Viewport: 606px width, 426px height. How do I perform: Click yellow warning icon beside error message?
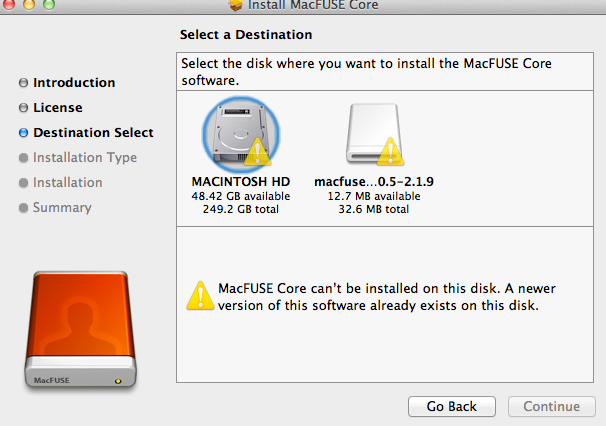pyautogui.click(x=199, y=296)
